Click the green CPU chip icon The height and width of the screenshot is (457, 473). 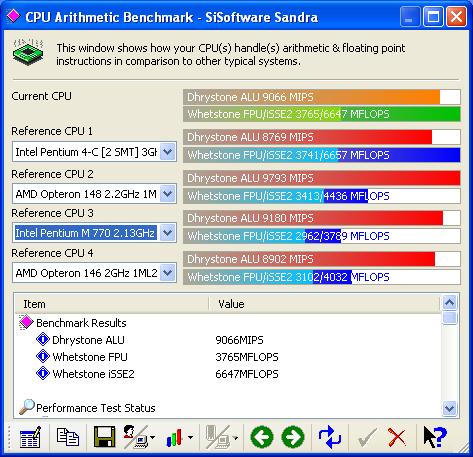click(28, 52)
